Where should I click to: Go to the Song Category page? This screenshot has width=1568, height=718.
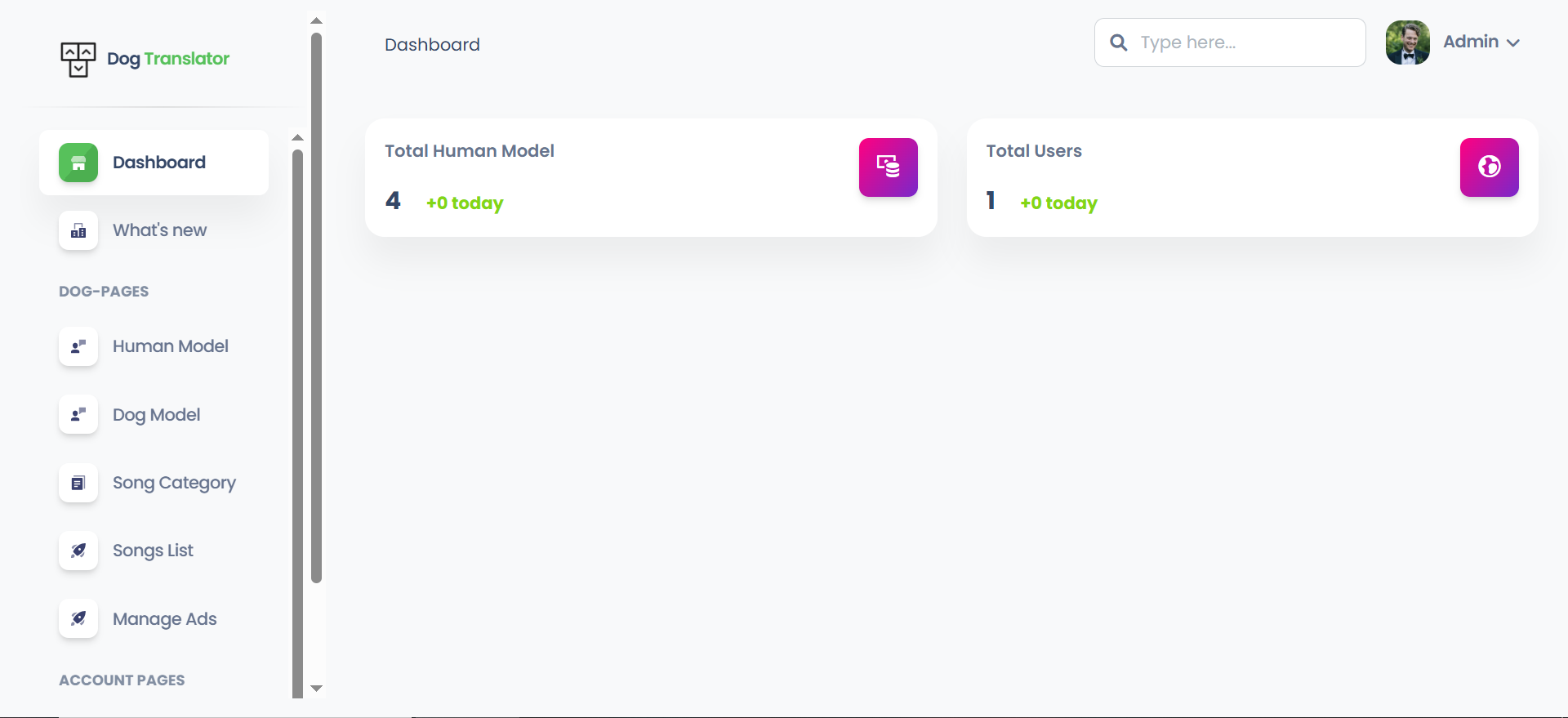coord(174,483)
